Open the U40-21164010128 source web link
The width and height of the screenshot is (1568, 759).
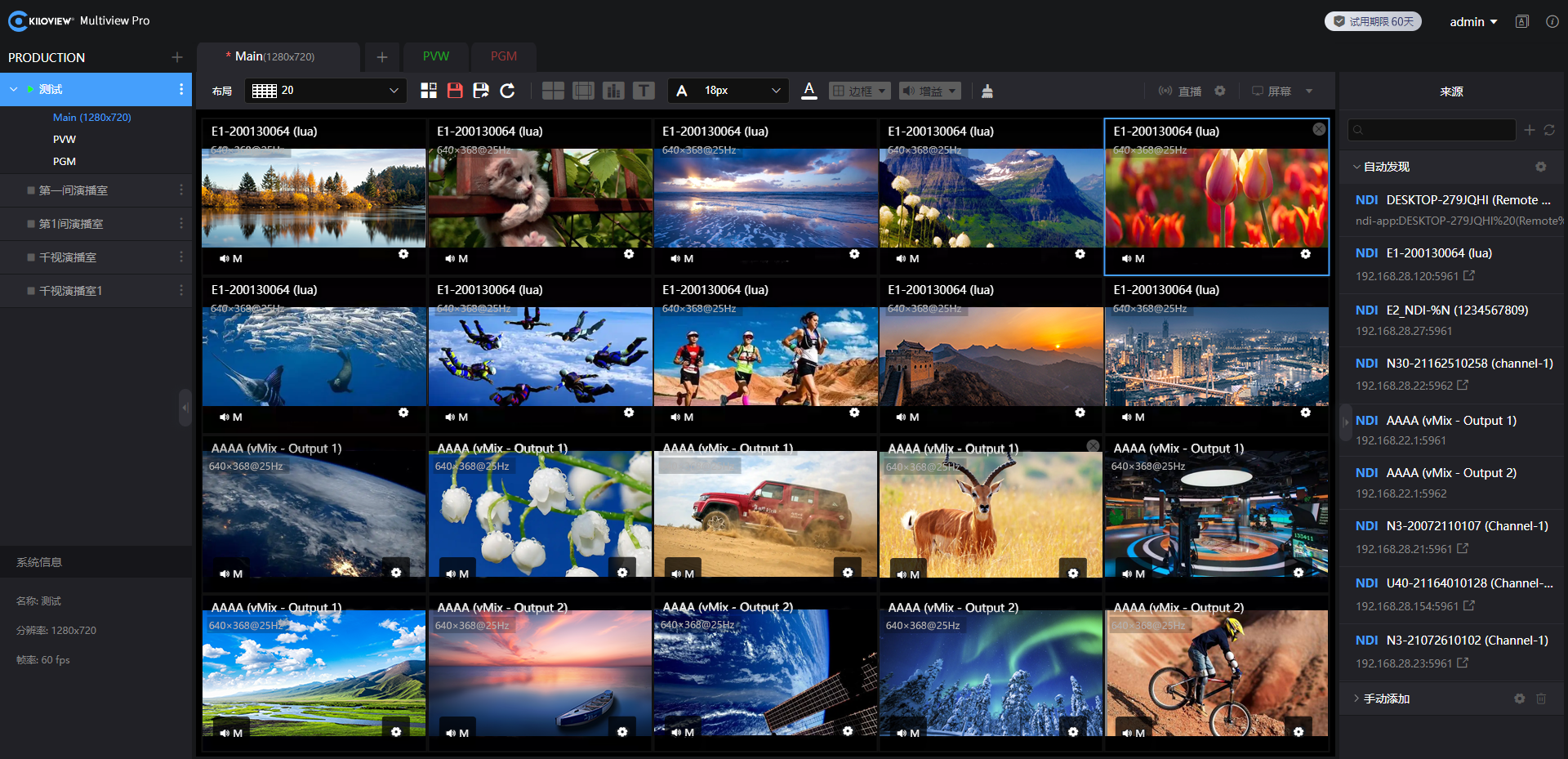(x=1469, y=605)
